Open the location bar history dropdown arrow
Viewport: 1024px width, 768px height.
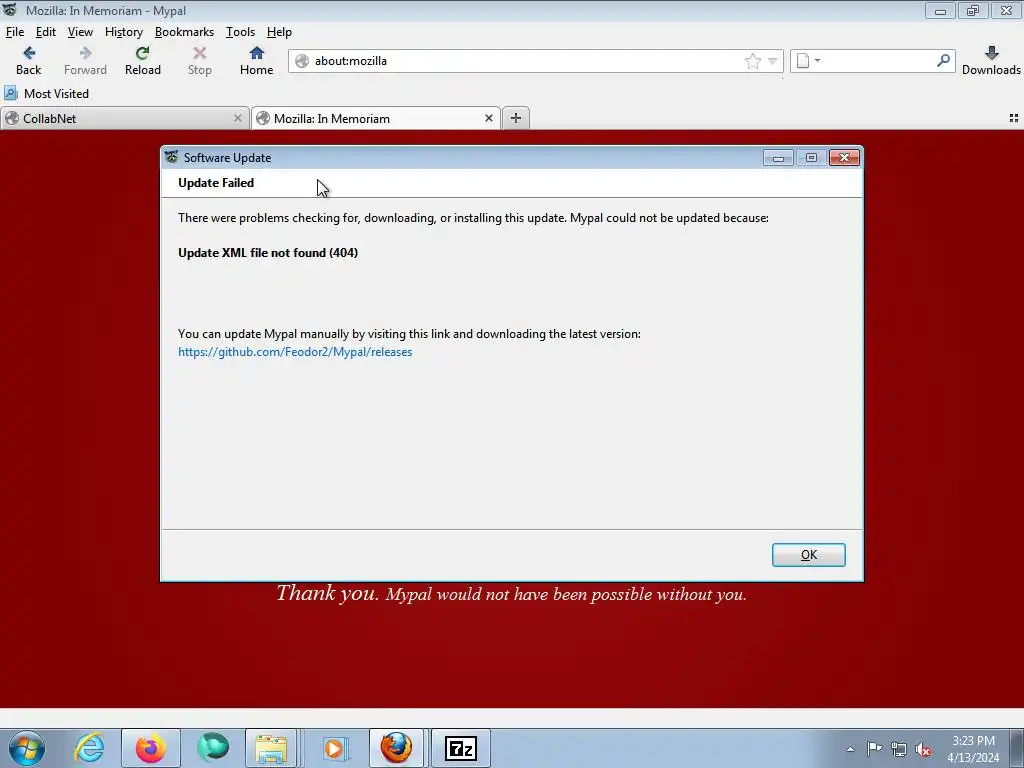tap(773, 61)
